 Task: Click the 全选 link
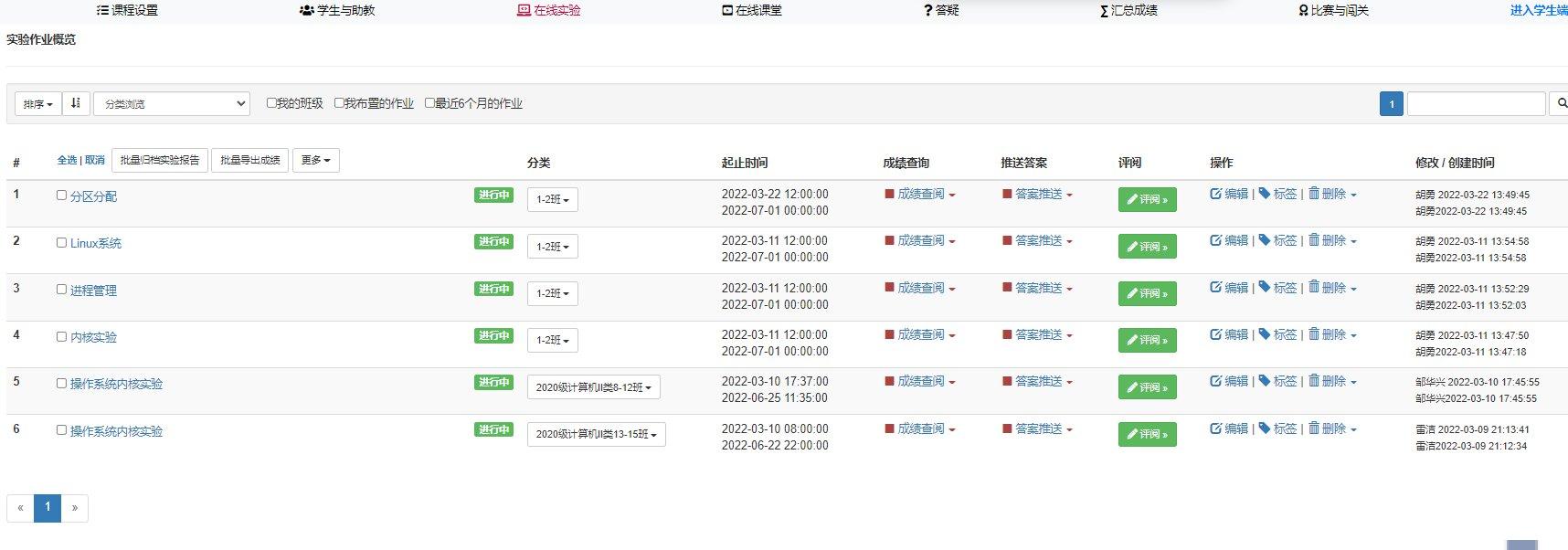(68, 160)
